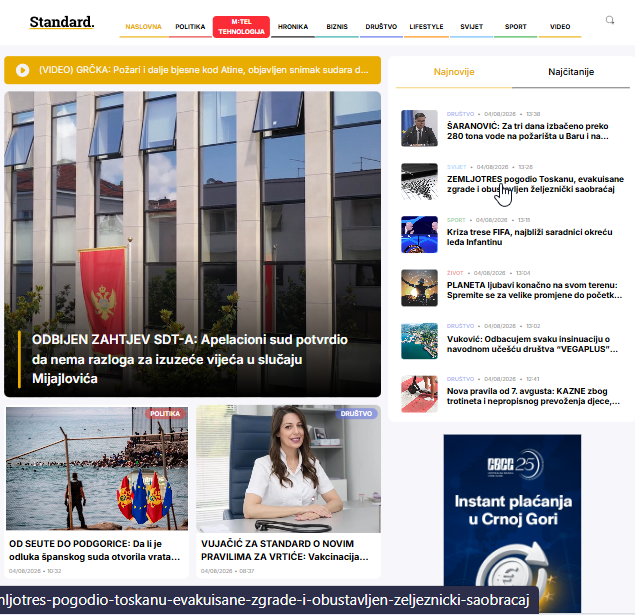The image size is (635, 615).
Task: Click the scooter trotinet thumbnail
Action: click(x=419, y=394)
